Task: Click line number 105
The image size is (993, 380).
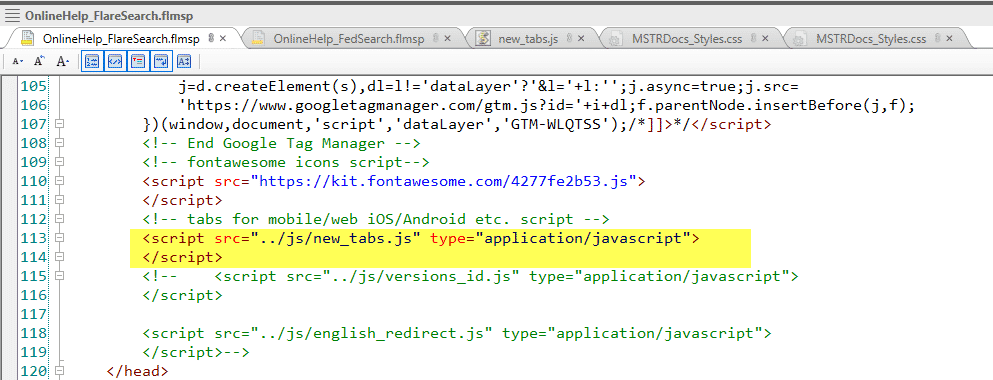Action: [34, 87]
